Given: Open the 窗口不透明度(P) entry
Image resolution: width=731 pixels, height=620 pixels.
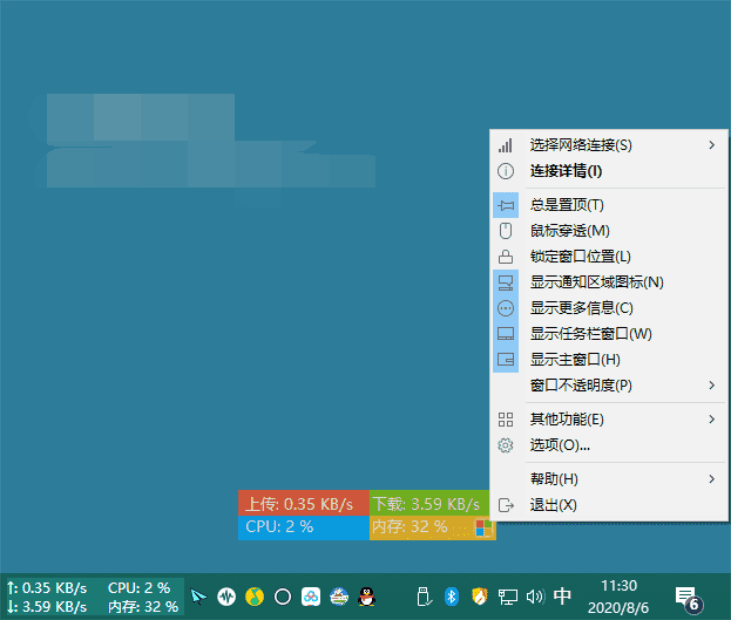Looking at the screenshot, I should click(x=609, y=386).
